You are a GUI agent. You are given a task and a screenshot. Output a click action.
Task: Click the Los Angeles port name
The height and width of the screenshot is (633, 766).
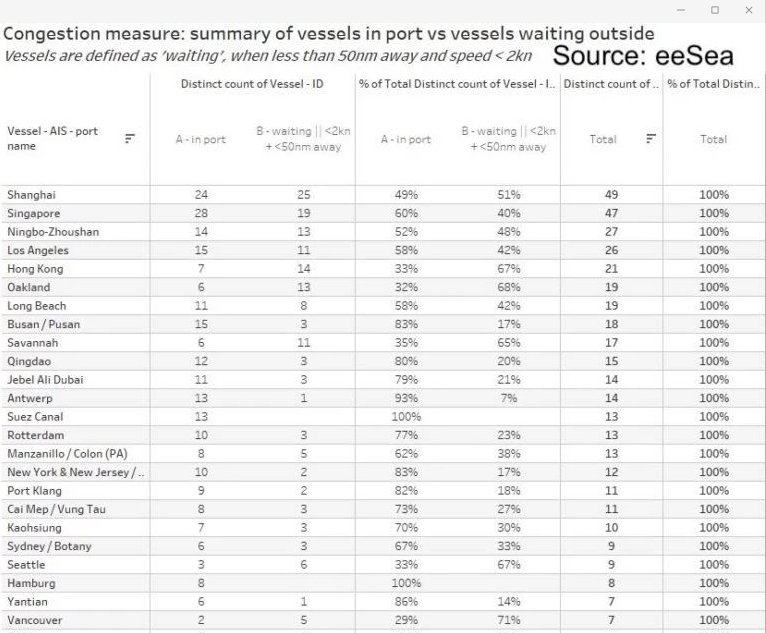[x=38, y=250]
